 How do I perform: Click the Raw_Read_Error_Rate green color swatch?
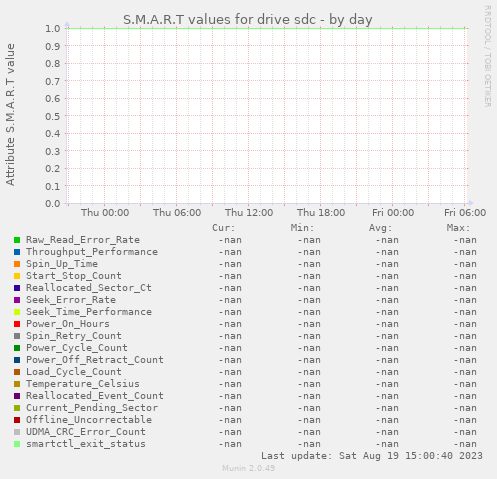click(17, 240)
